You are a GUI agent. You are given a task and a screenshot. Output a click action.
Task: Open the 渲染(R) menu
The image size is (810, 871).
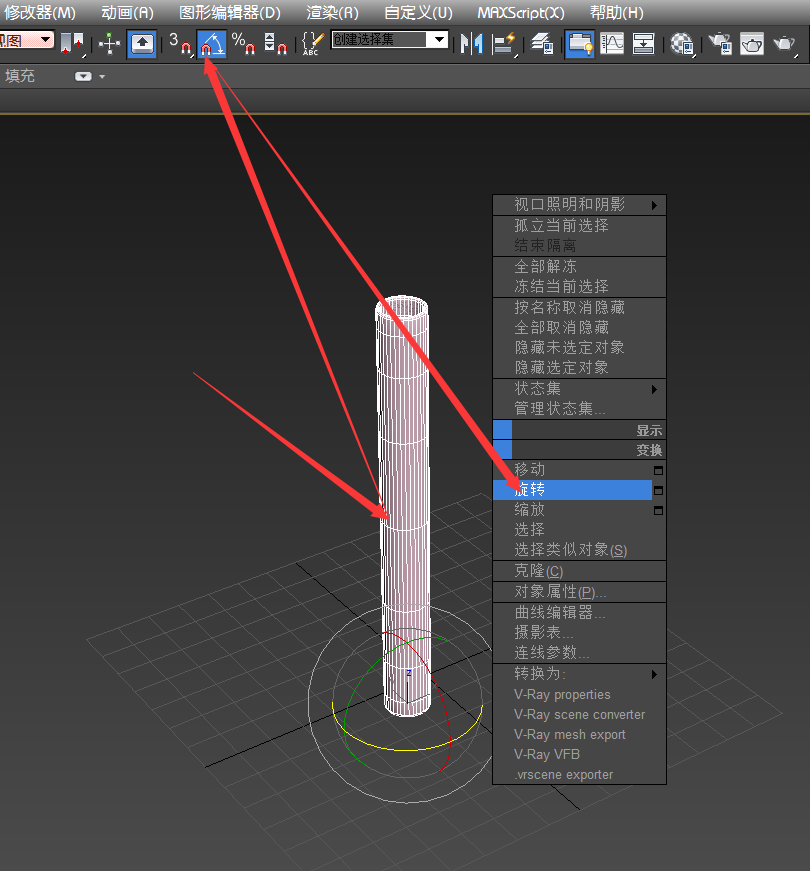tap(332, 13)
